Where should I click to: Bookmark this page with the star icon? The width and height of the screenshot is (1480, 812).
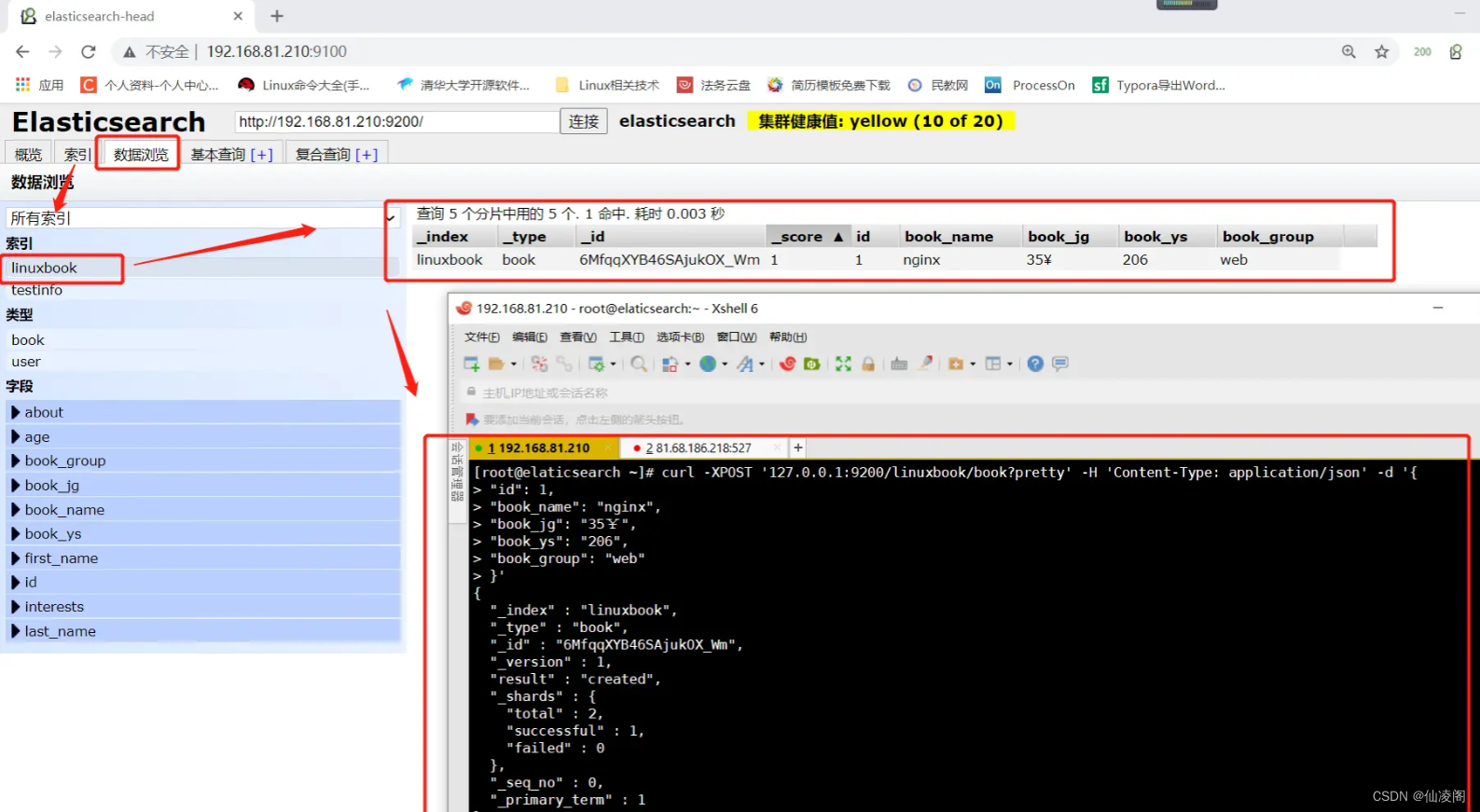(1382, 52)
